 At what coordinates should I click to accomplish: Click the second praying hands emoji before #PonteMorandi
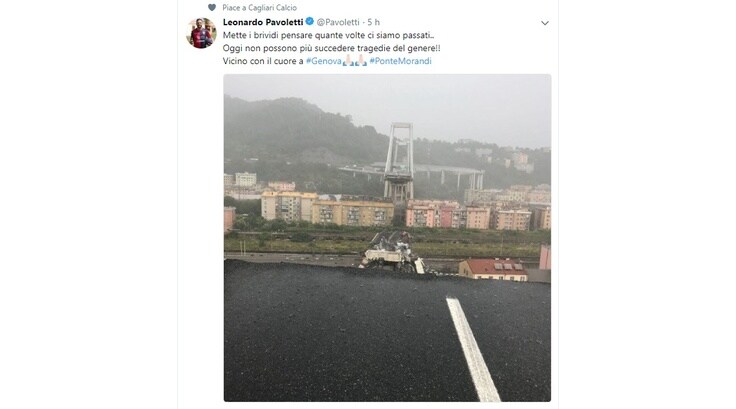pos(361,61)
